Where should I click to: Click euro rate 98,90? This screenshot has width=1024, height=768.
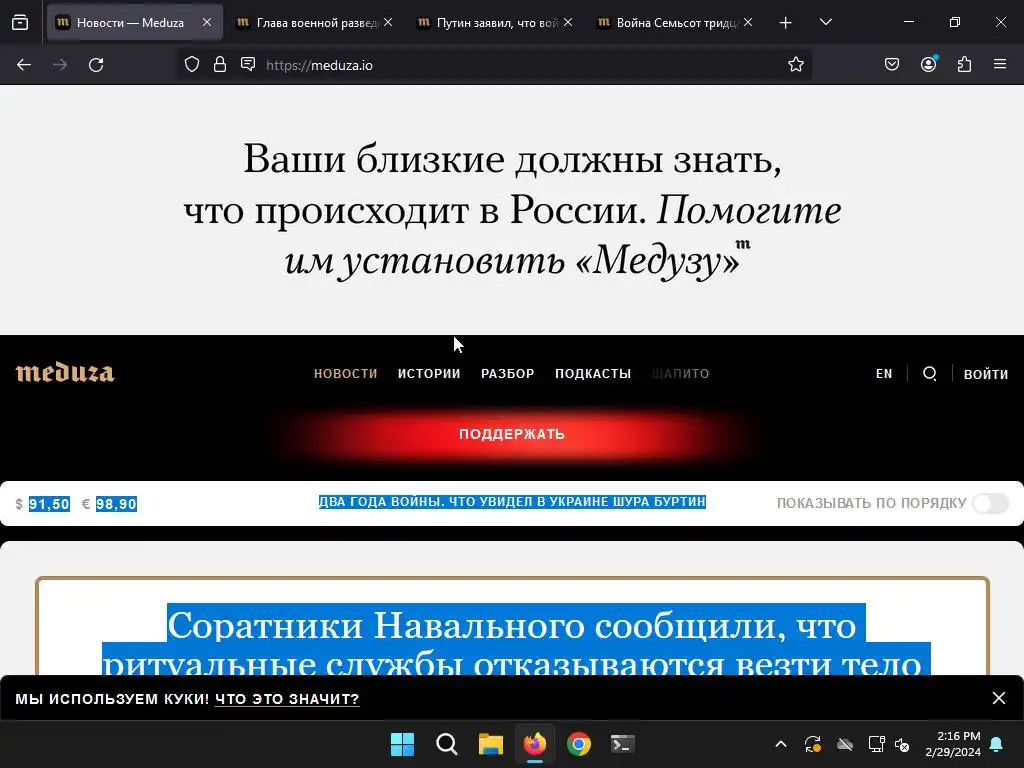[x=116, y=504]
